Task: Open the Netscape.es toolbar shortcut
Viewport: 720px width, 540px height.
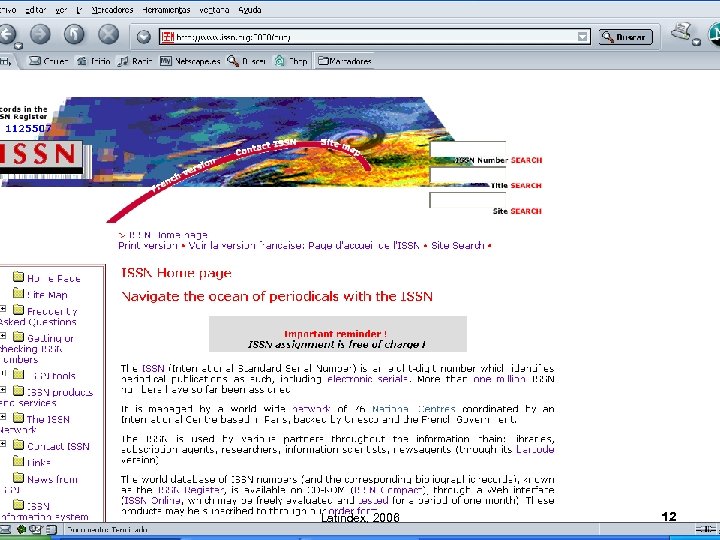Action: pyautogui.click(x=190, y=61)
